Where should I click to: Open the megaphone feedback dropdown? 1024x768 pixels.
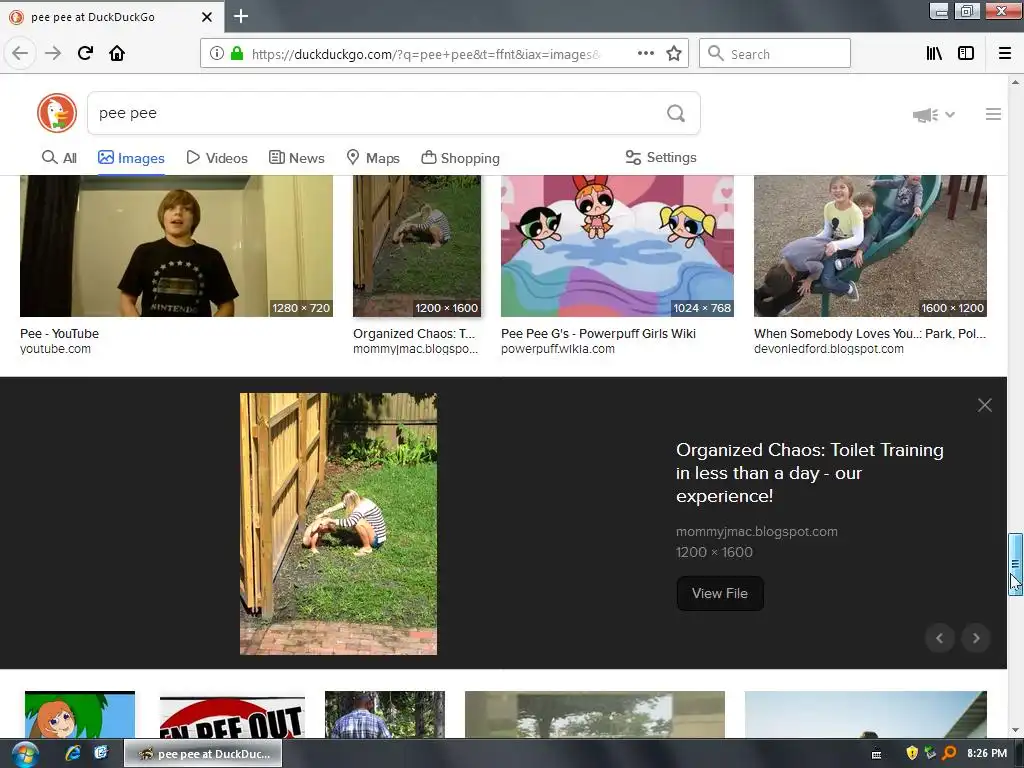[934, 115]
